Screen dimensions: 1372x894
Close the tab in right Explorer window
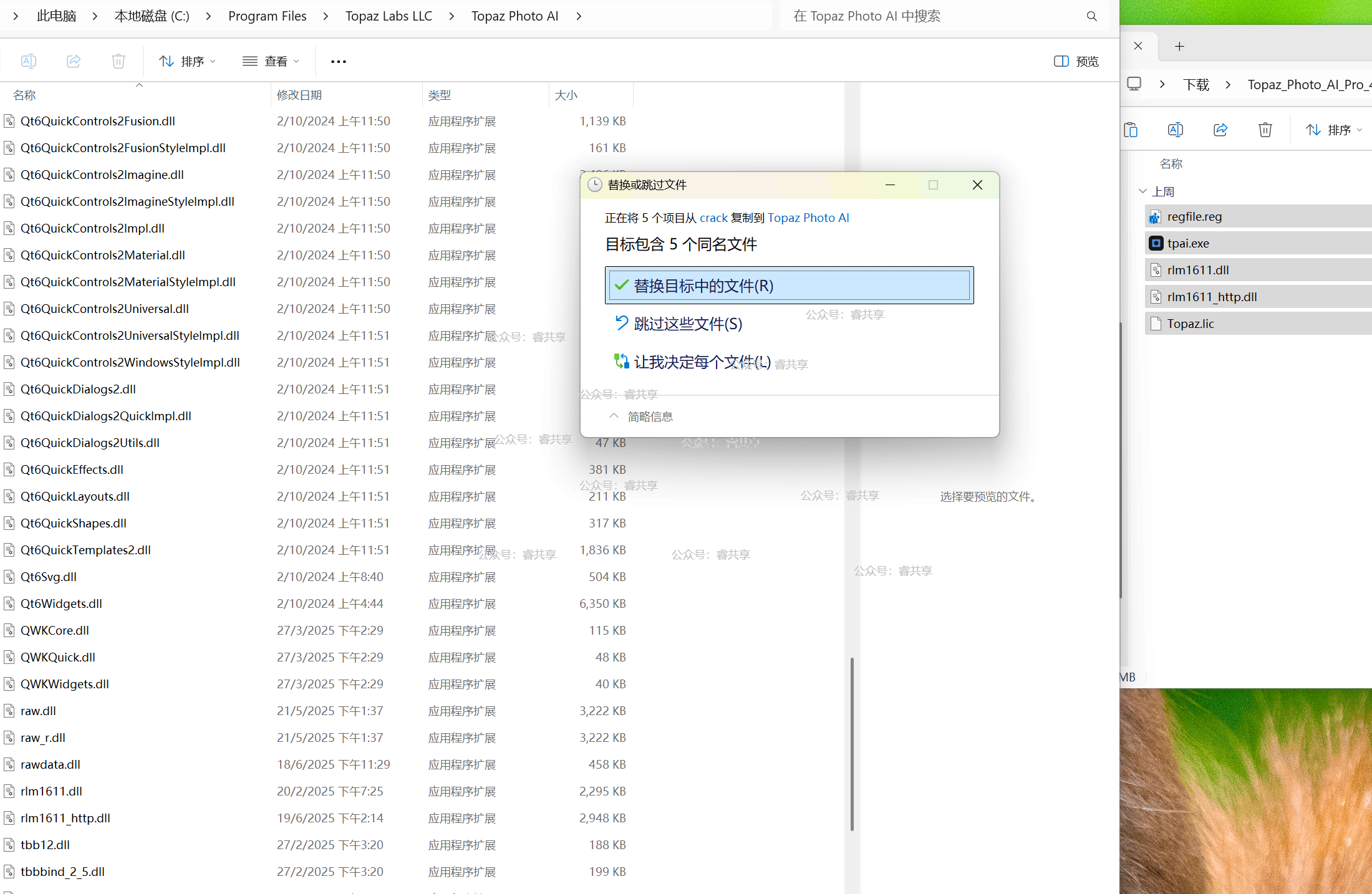1138,46
